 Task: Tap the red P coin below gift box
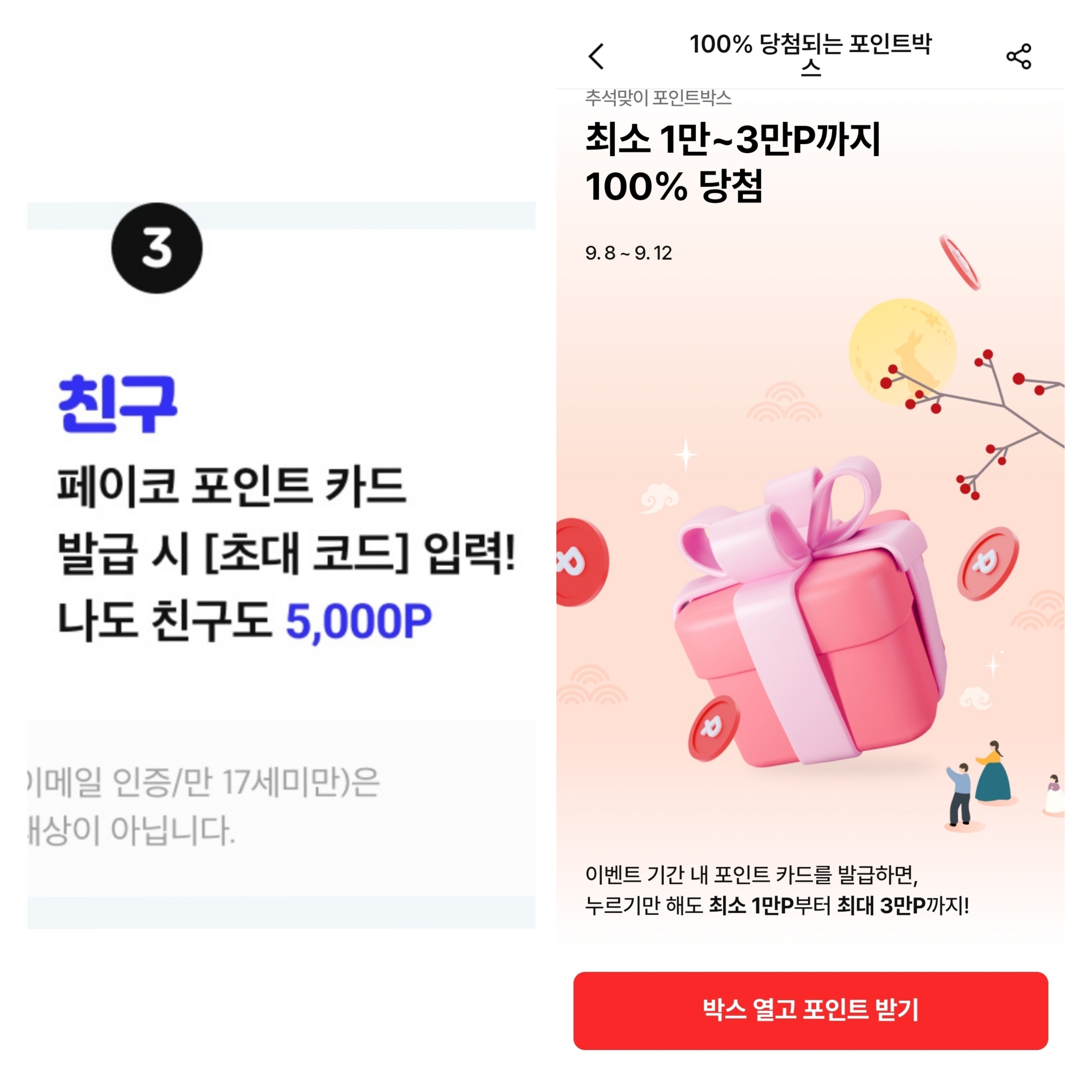pos(713,728)
